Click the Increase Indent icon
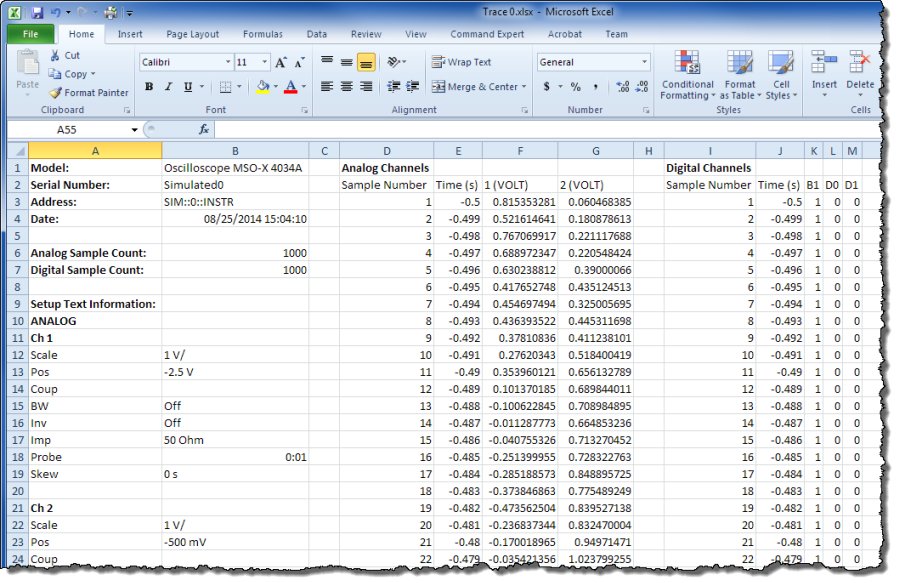Image resolution: width=898 pixels, height=583 pixels. tap(412, 86)
